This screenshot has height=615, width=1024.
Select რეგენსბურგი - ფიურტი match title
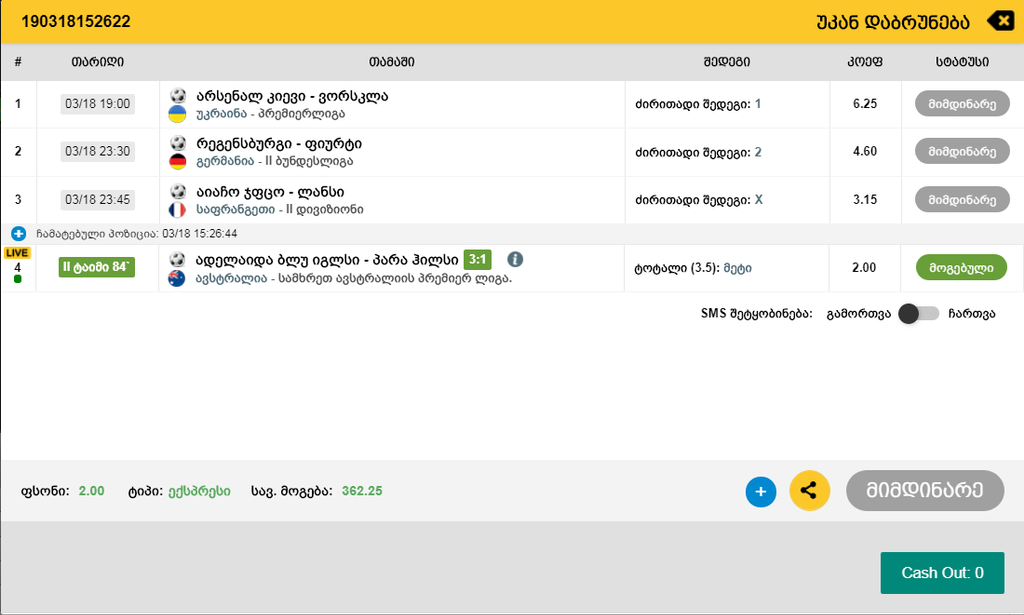(x=279, y=144)
